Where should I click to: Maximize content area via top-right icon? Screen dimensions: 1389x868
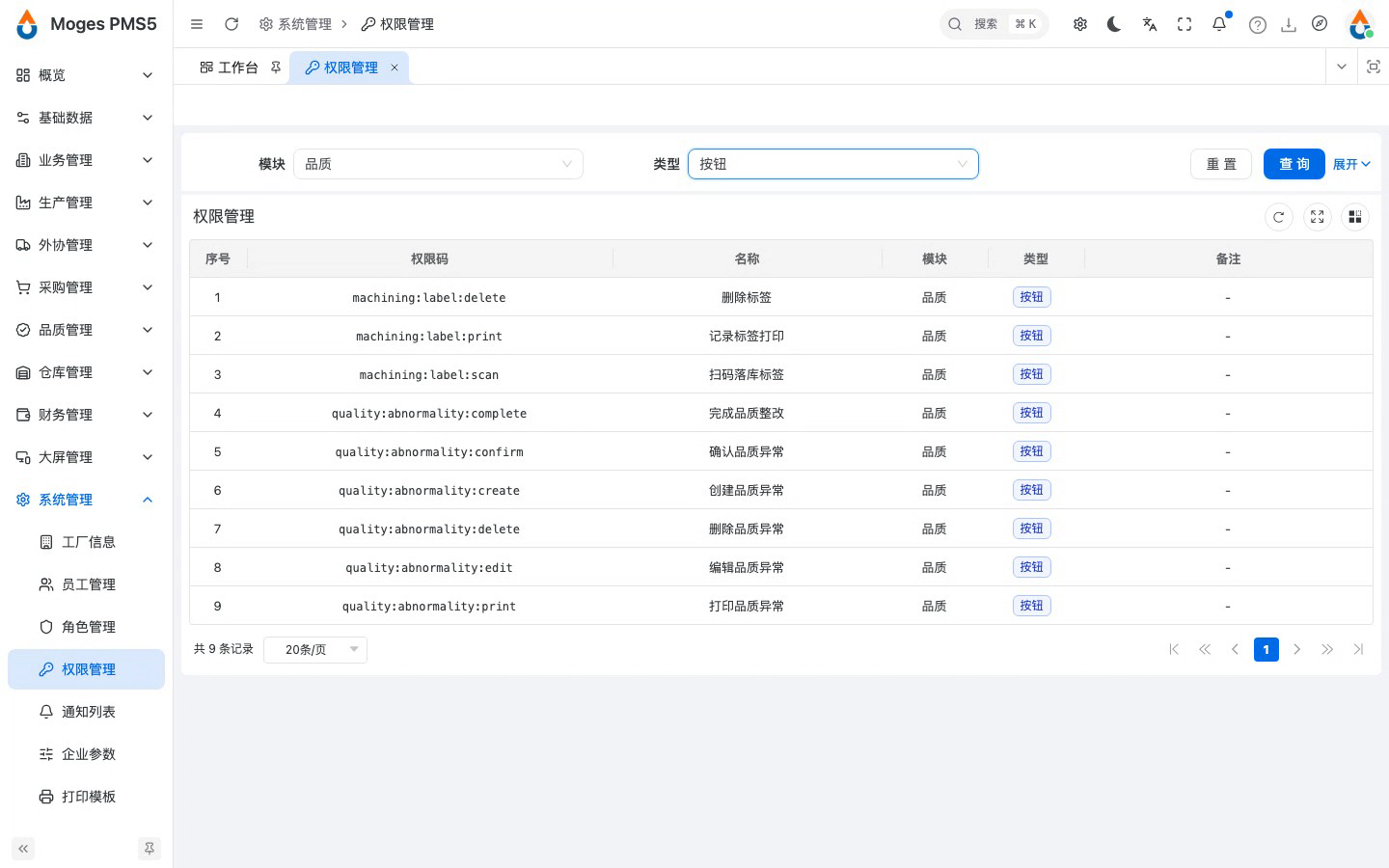(1374, 67)
